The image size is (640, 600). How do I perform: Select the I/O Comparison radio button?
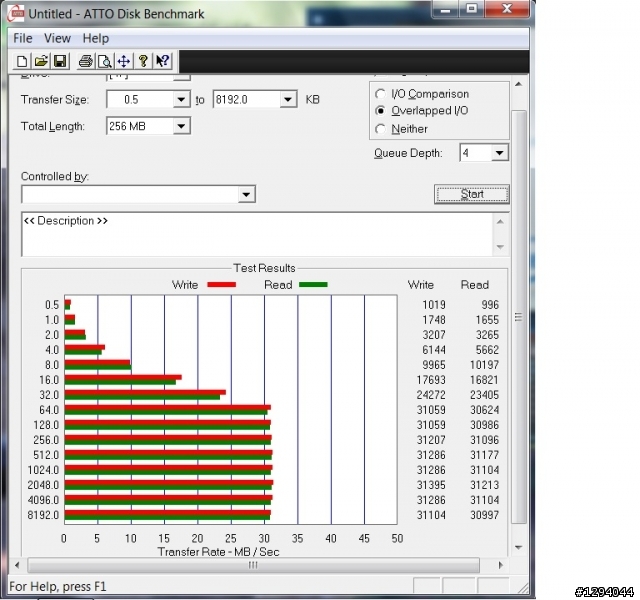[x=380, y=94]
